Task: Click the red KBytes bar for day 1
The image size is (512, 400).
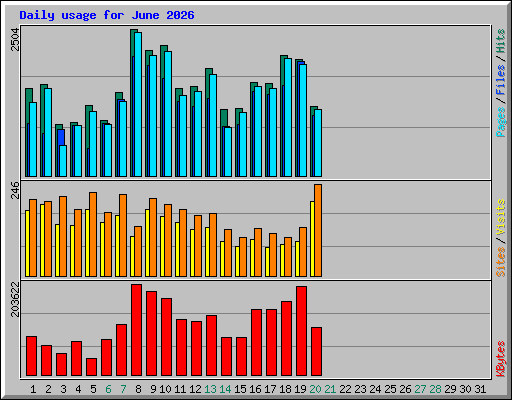Action: pyautogui.click(x=31, y=356)
